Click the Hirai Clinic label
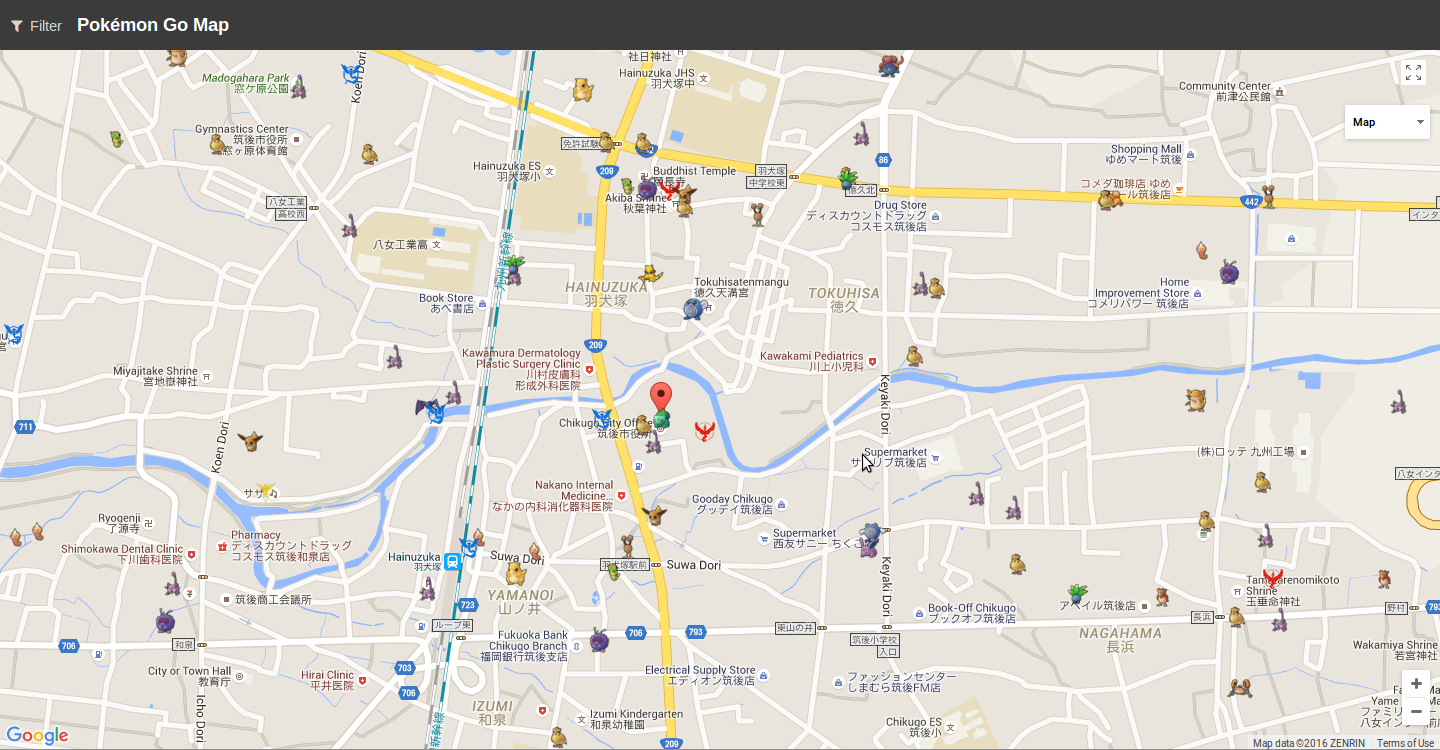Image resolution: width=1440 pixels, height=750 pixels. (x=328, y=680)
